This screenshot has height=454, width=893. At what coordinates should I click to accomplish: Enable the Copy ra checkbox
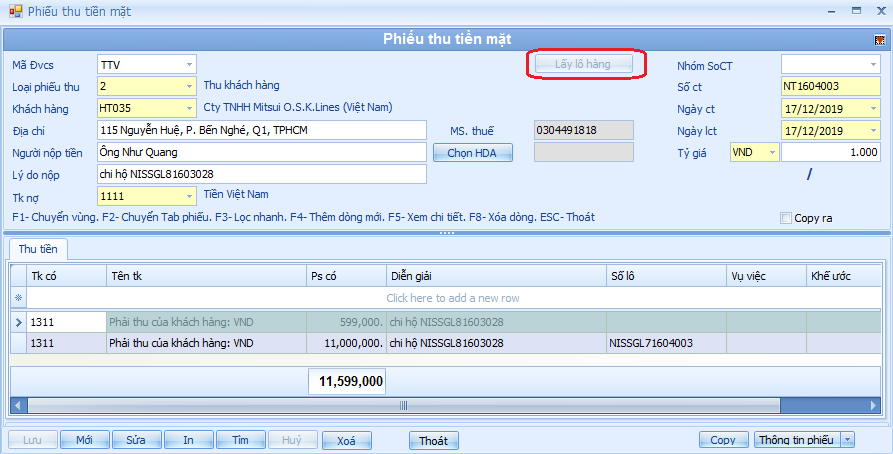point(786,218)
